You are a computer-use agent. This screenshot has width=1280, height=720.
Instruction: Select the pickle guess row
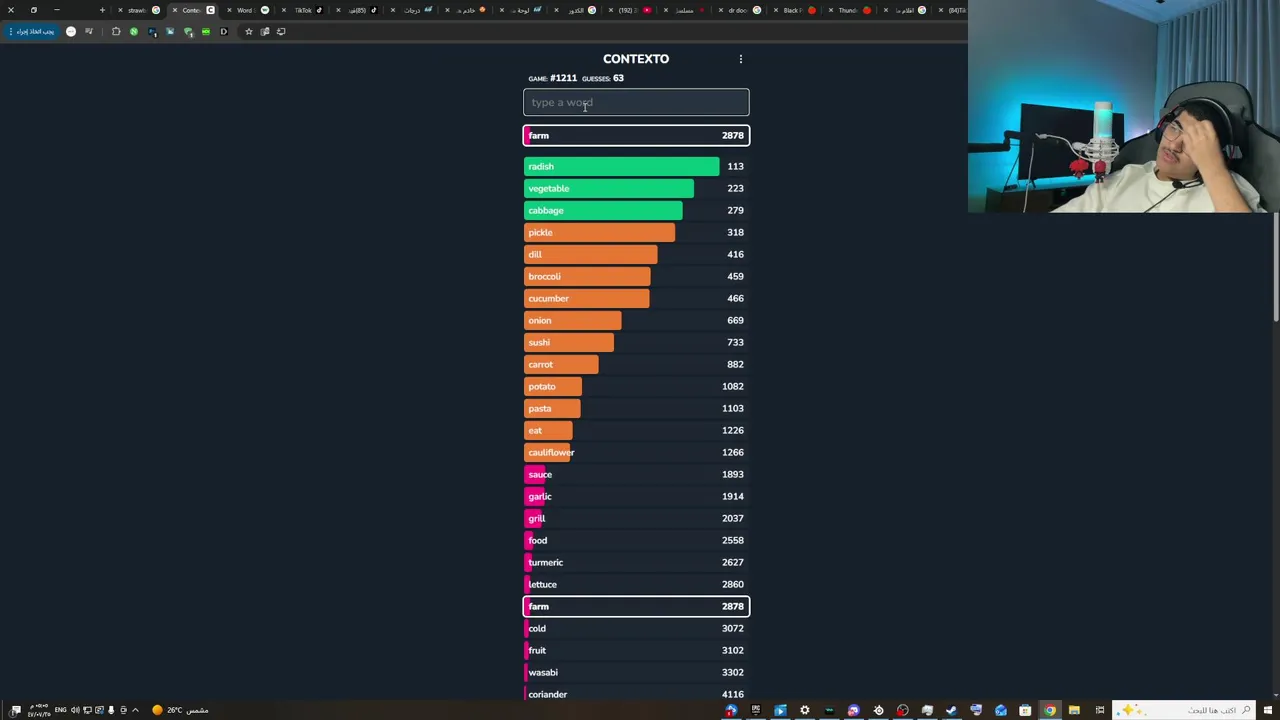[636, 232]
